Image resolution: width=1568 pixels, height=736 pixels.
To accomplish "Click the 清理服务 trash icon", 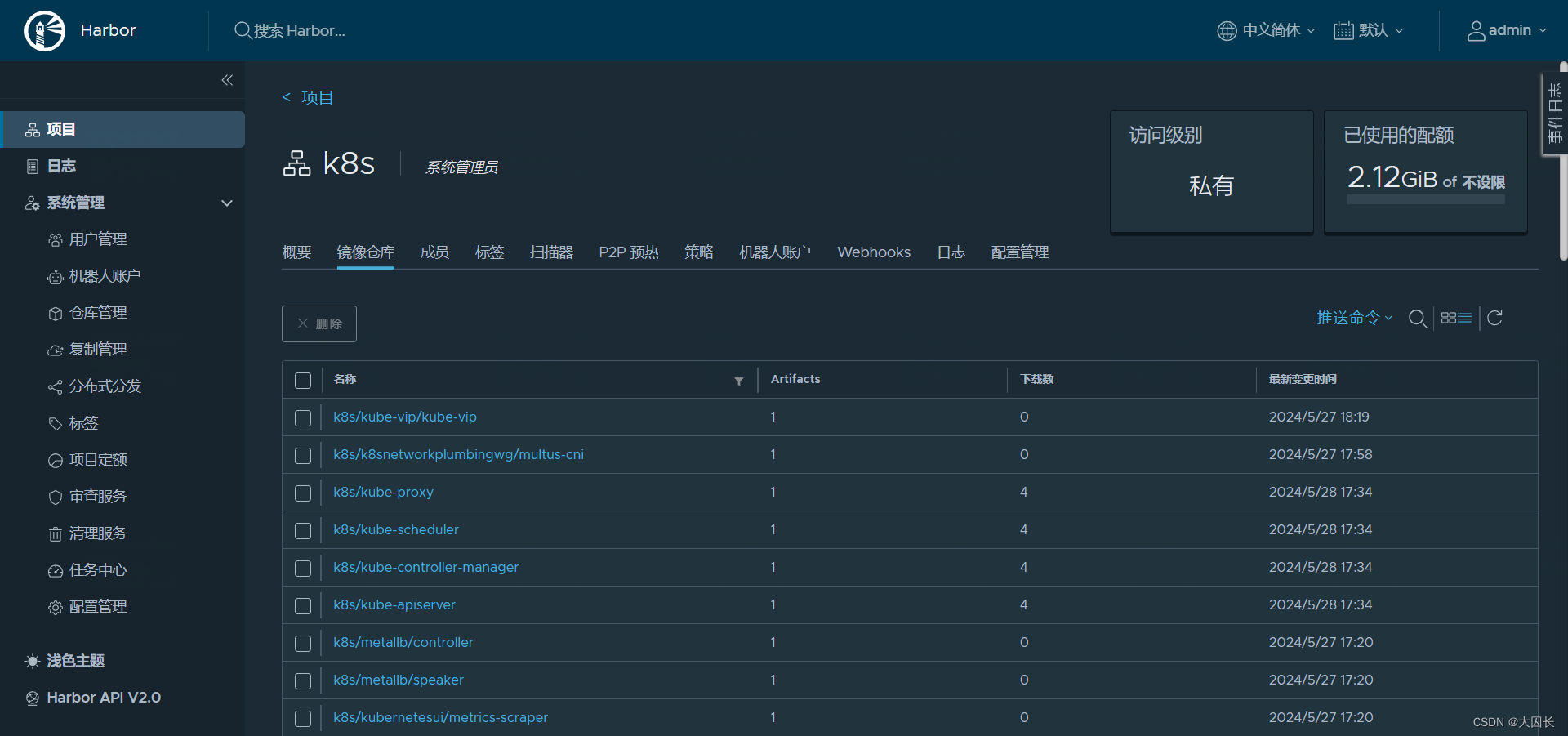I will click(56, 534).
